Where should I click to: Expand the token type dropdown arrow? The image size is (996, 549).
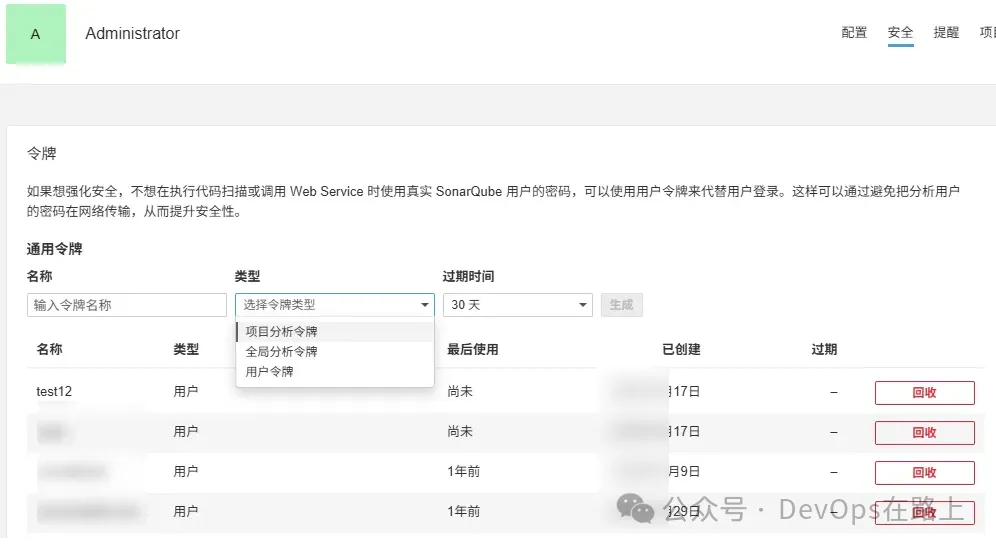coord(424,305)
